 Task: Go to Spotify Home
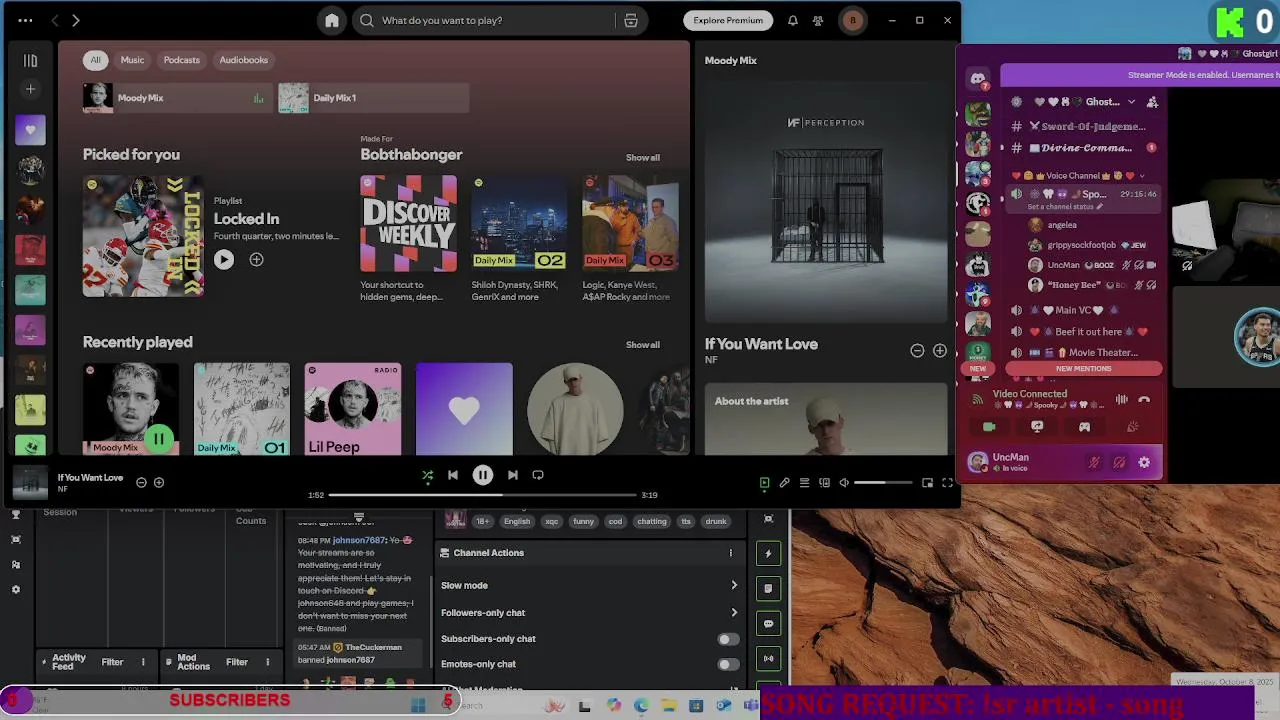coord(332,20)
